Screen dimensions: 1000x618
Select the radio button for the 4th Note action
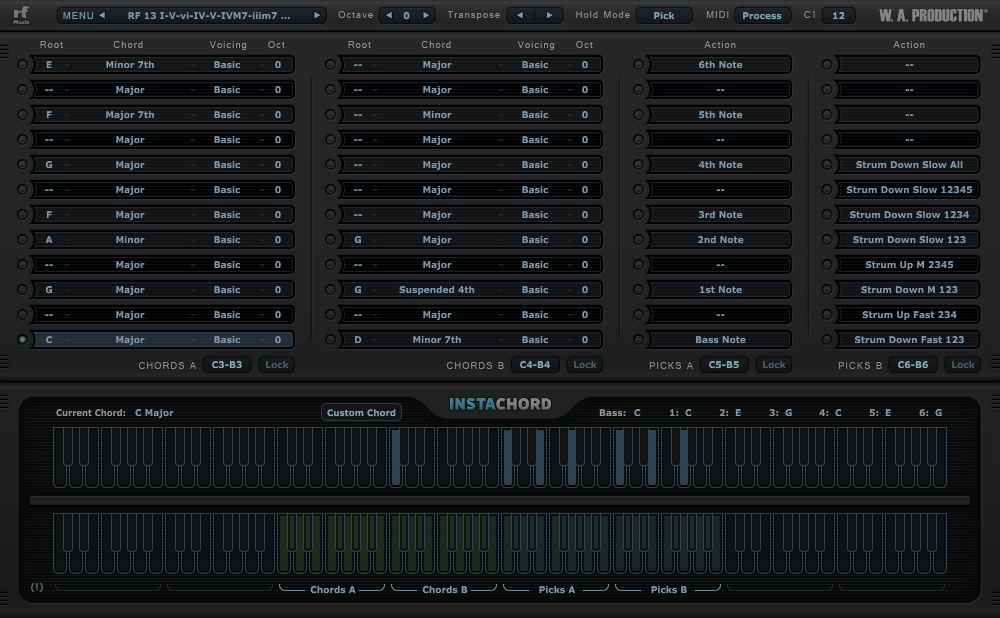pos(638,165)
